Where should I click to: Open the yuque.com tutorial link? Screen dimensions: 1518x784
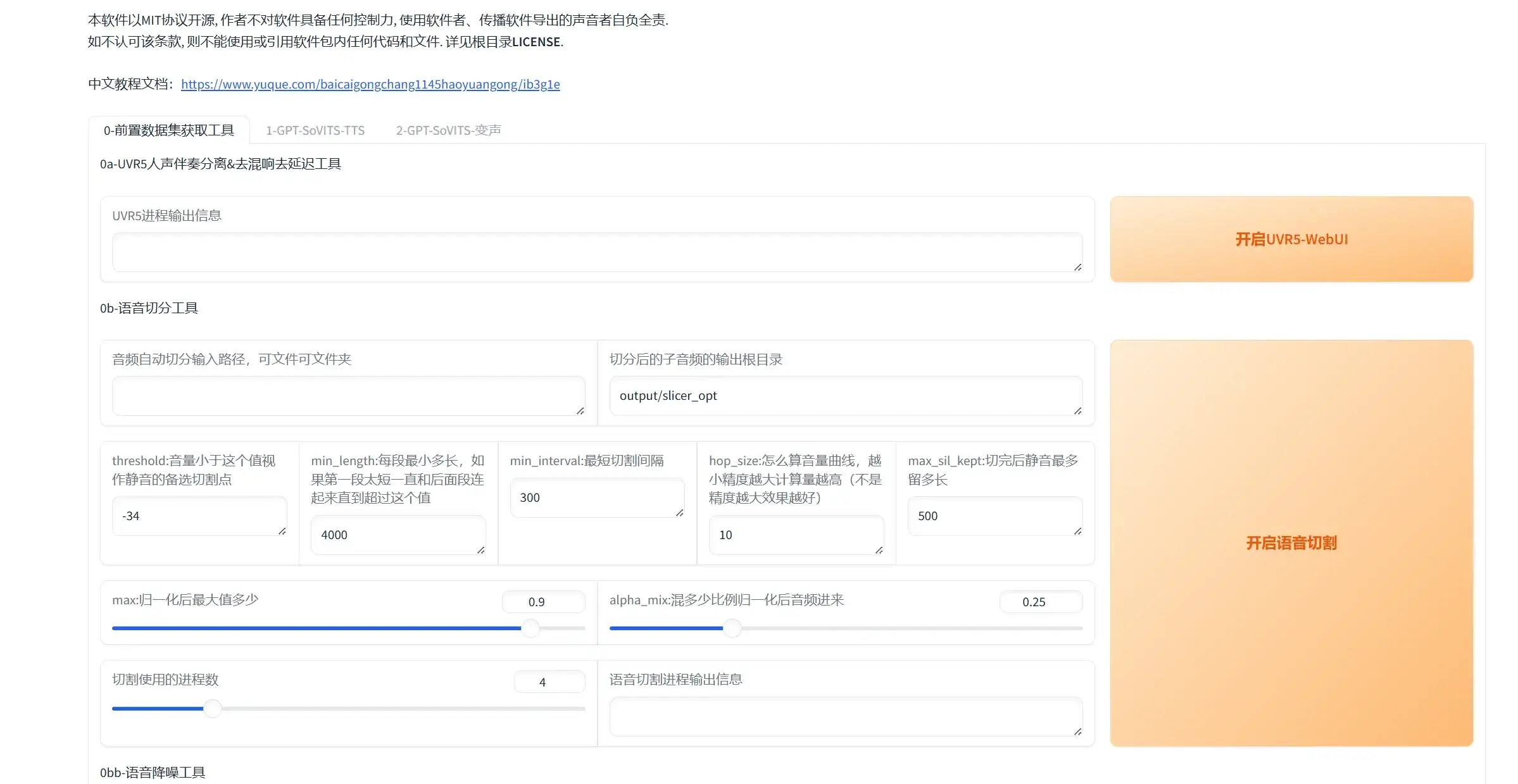(370, 84)
